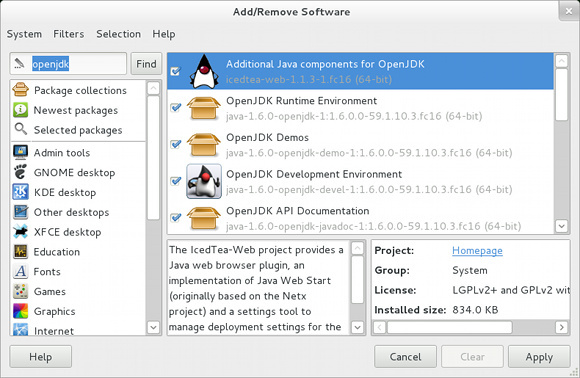
Task: Click the package list scroll-down arrow
Action: 562,226
